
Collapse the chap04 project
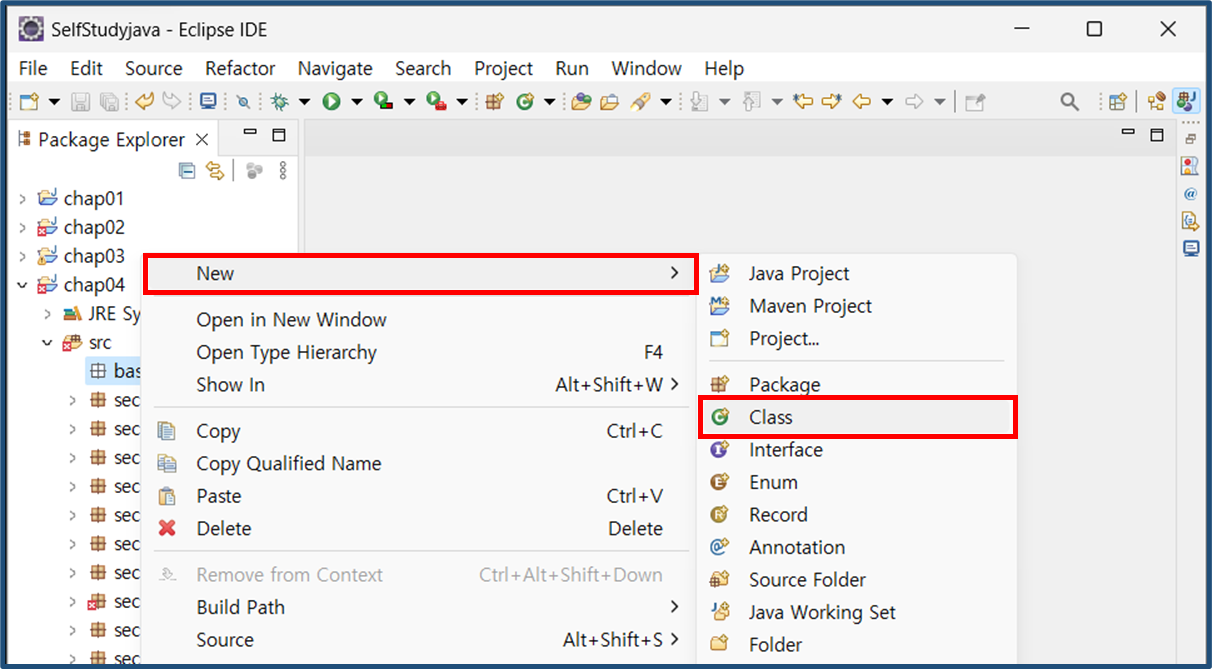click(x=23, y=285)
